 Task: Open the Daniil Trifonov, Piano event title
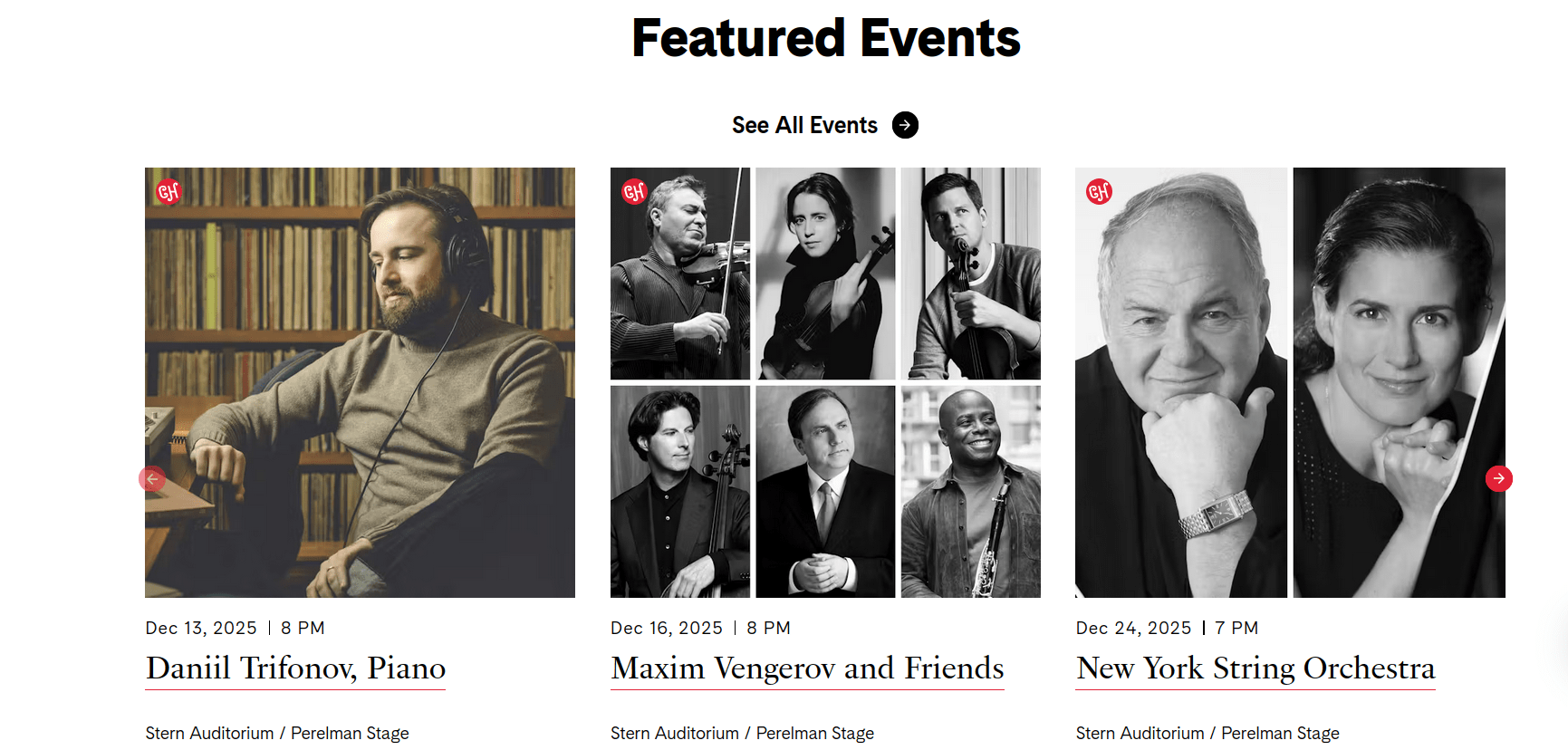tap(295, 668)
